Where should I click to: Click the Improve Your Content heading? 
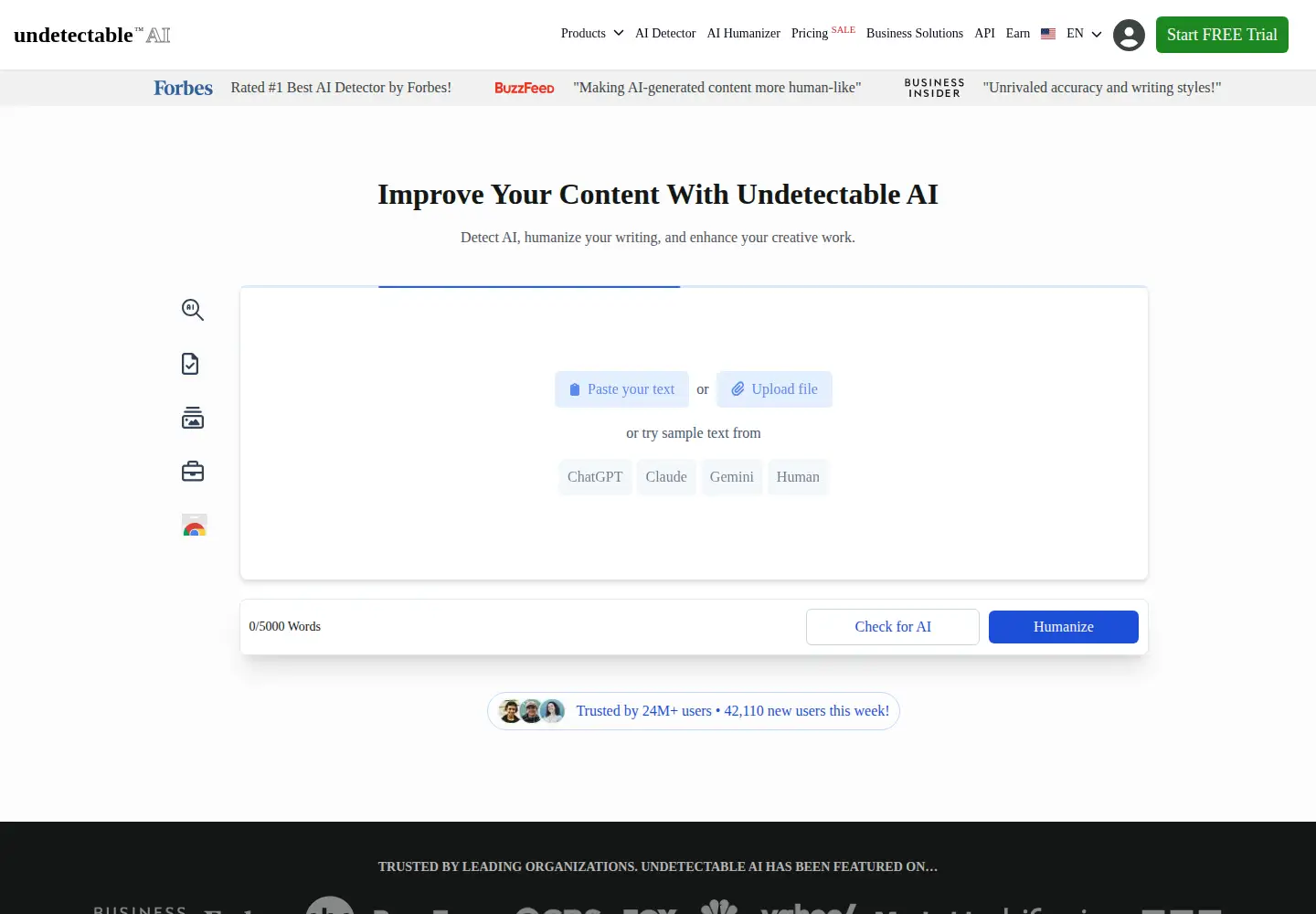point(658,195)
